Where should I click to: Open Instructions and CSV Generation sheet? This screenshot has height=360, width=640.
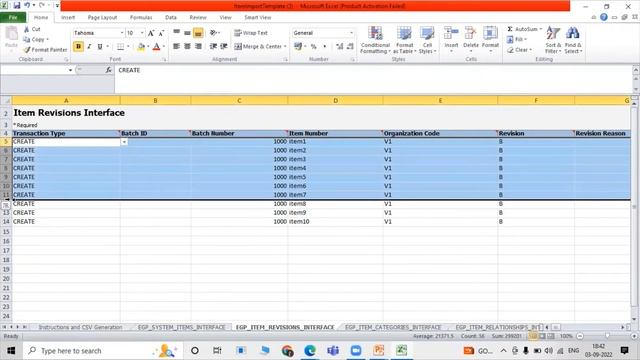coord(80,327)
